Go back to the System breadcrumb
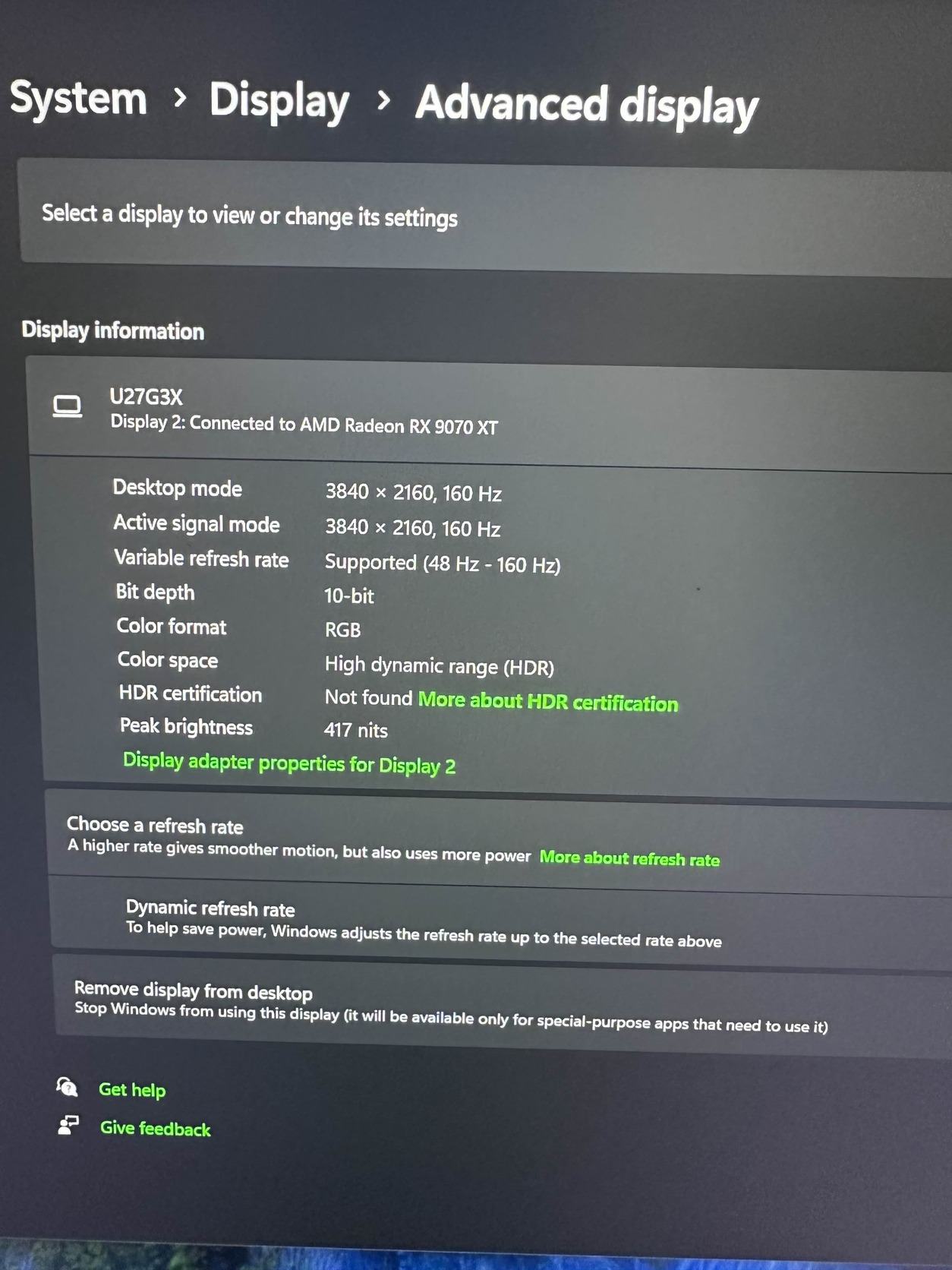952x1270 pixels. pyautogui.click(x=78, y=98)
